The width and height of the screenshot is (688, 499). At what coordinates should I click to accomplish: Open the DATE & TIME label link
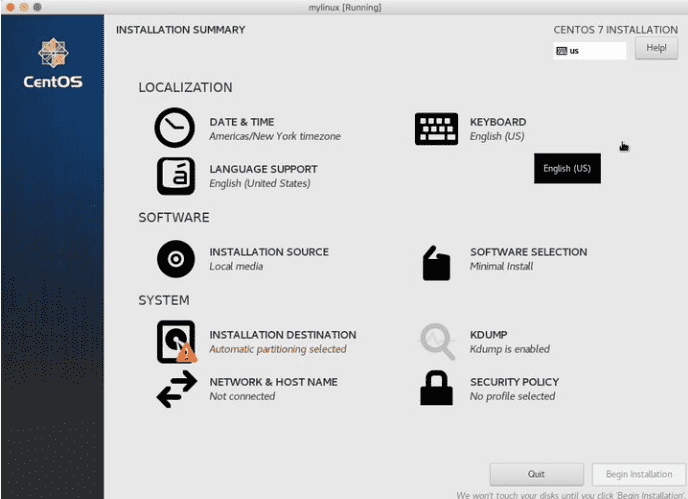pyautogui.click(x=241, y=122)
